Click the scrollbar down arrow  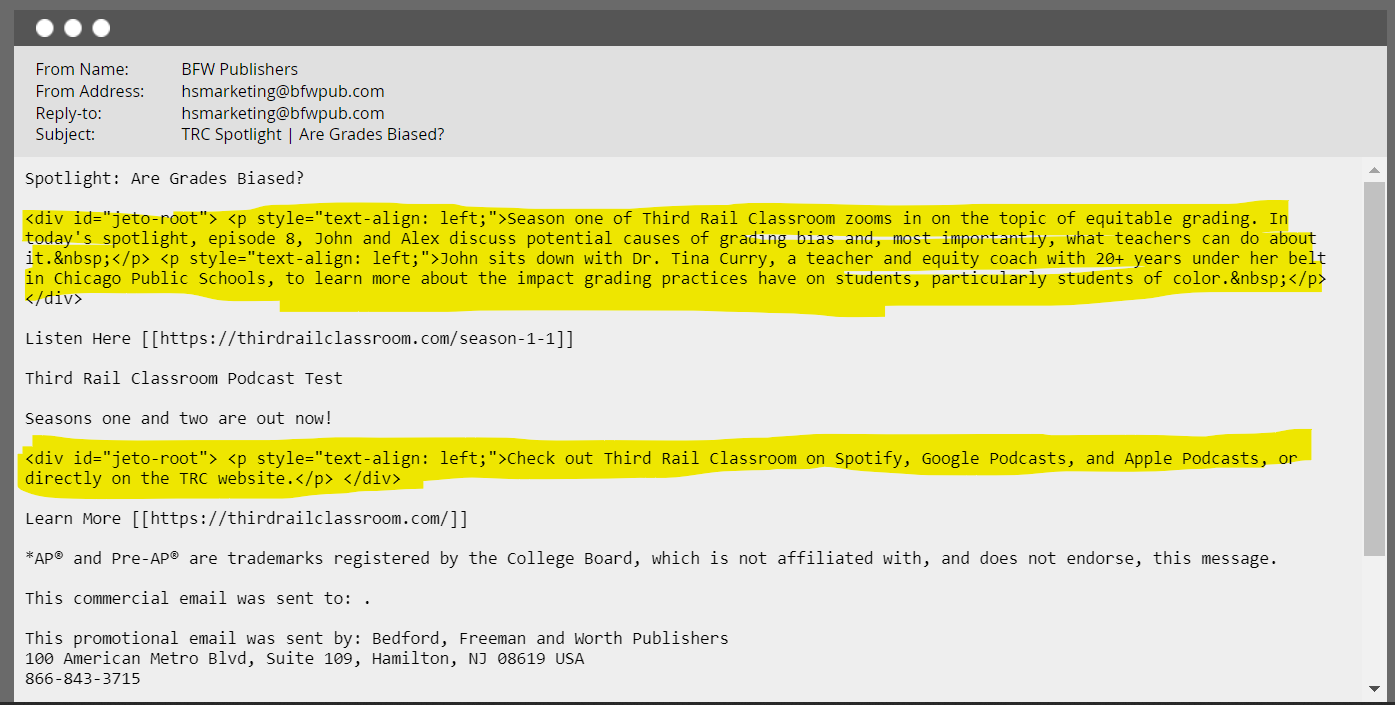[1375, 688]
